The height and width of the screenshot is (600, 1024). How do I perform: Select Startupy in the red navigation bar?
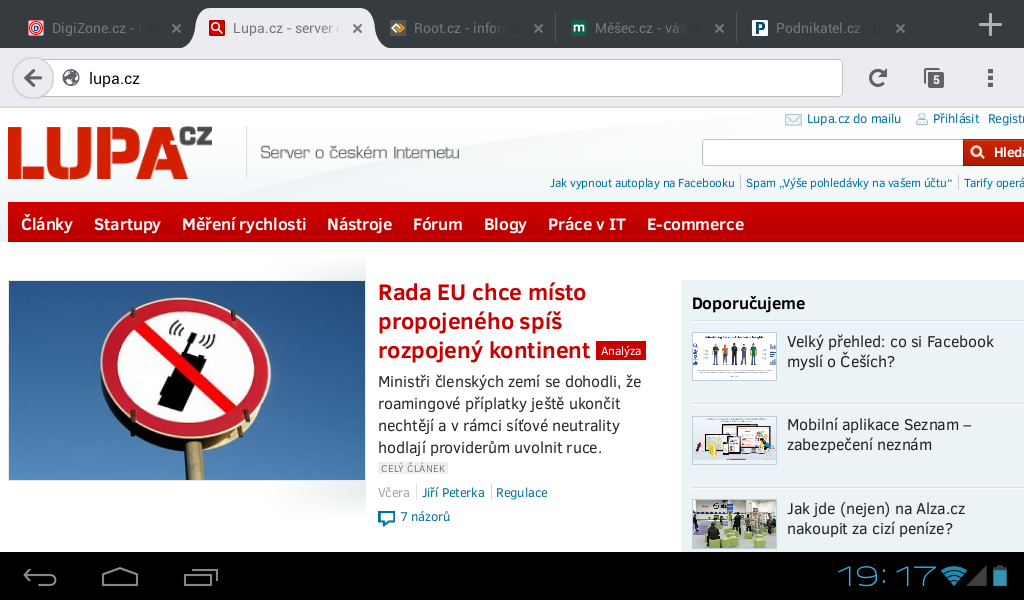point(127,224)
